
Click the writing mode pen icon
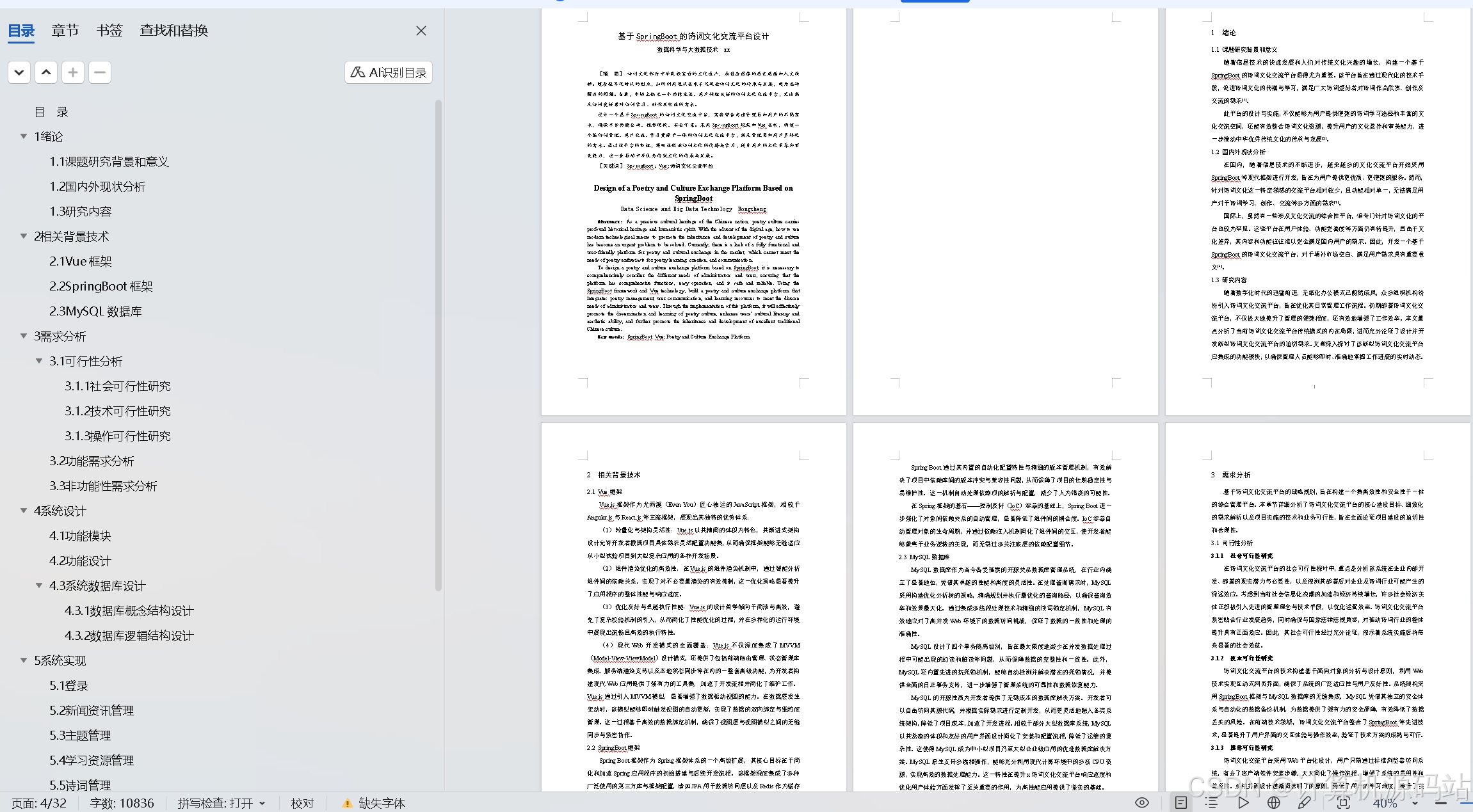[x=1305, y=802]
